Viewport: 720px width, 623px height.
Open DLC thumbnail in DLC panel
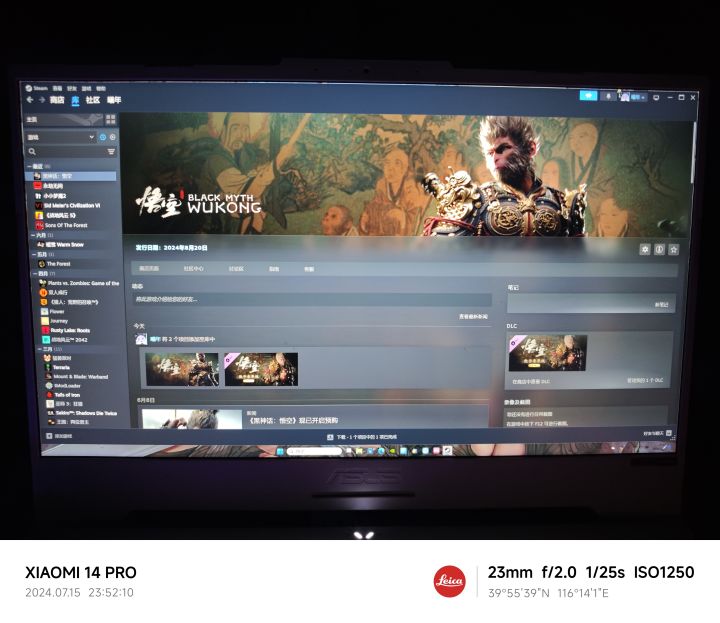click(x=548, y=353)
